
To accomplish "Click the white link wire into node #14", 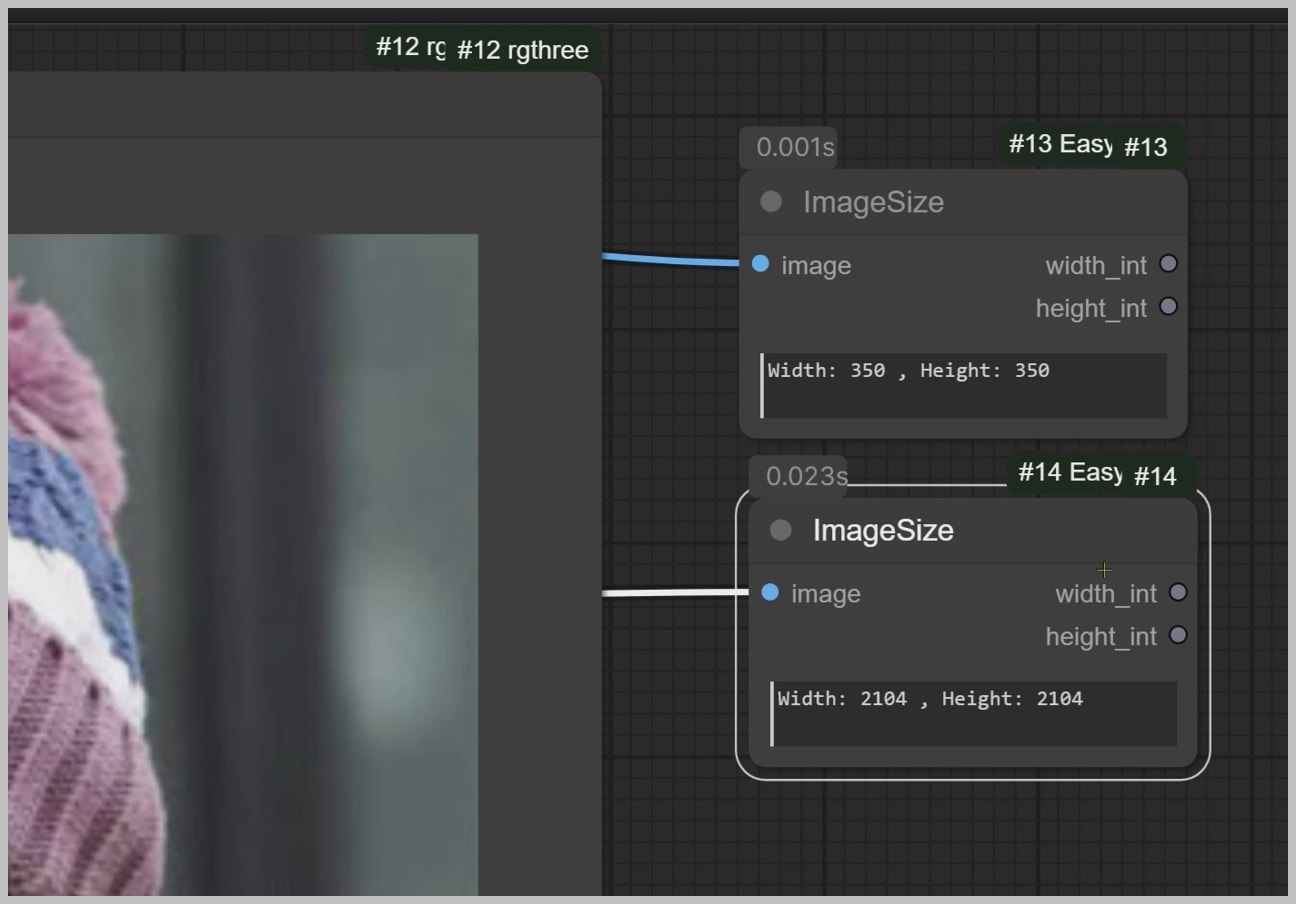I will pos(675,593).
